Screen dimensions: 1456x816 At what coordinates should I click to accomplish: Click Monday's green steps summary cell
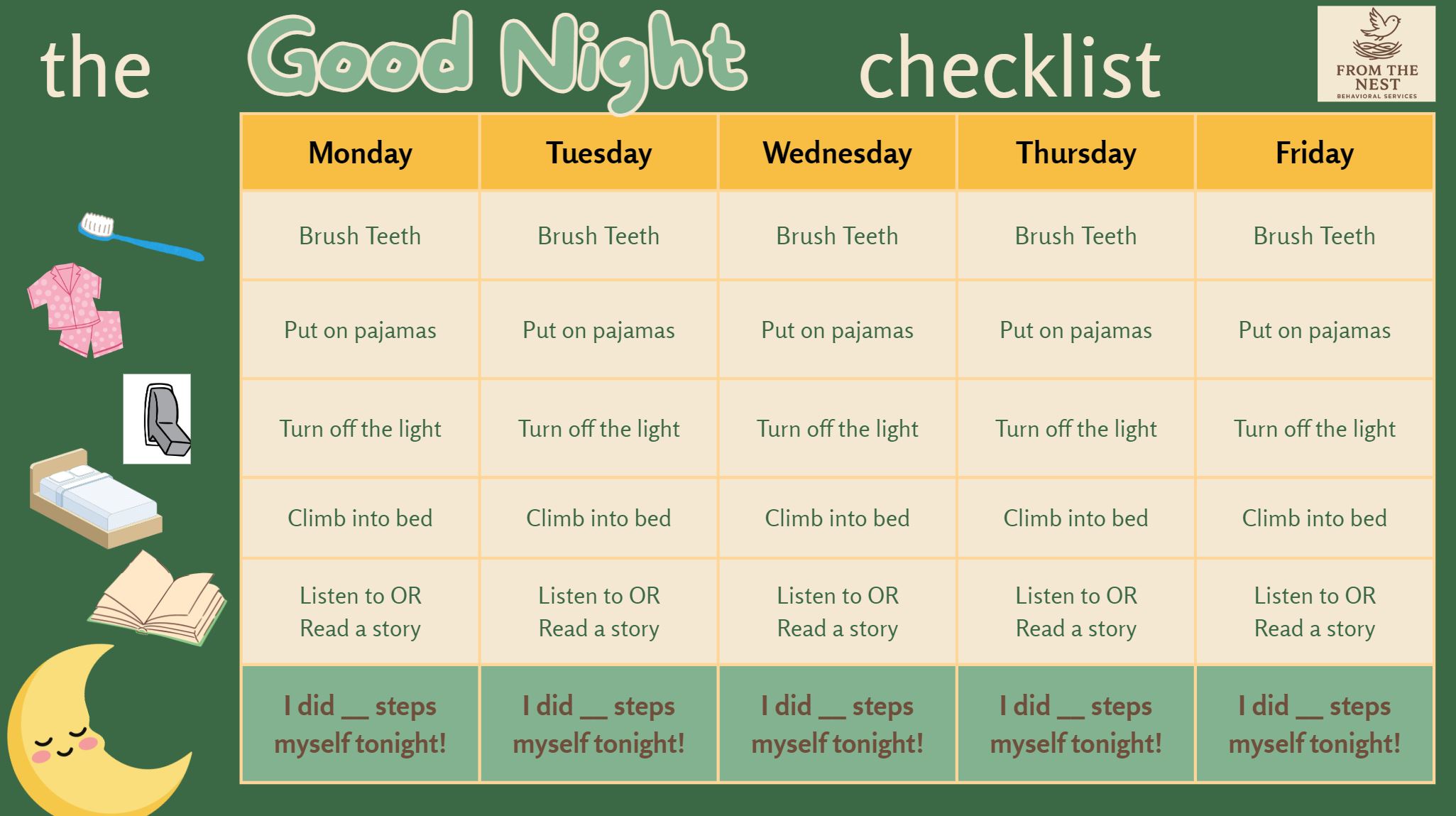click(360, 724)
